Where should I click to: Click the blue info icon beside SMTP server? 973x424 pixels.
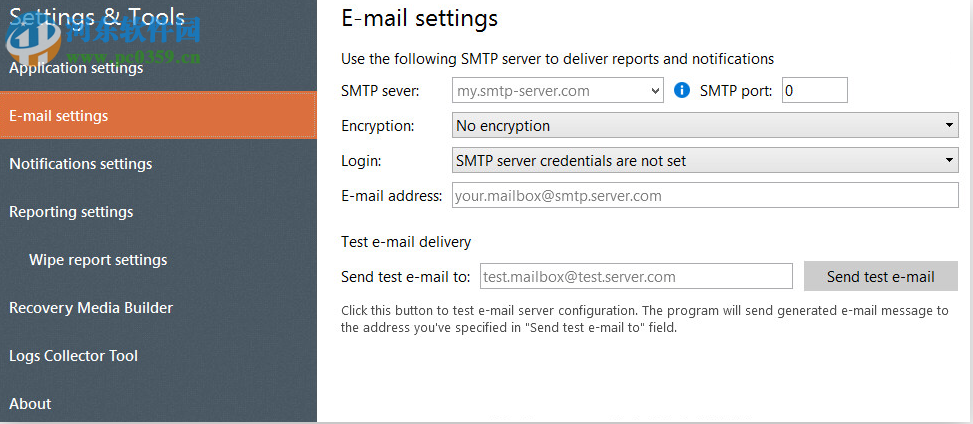coord(683,91)
